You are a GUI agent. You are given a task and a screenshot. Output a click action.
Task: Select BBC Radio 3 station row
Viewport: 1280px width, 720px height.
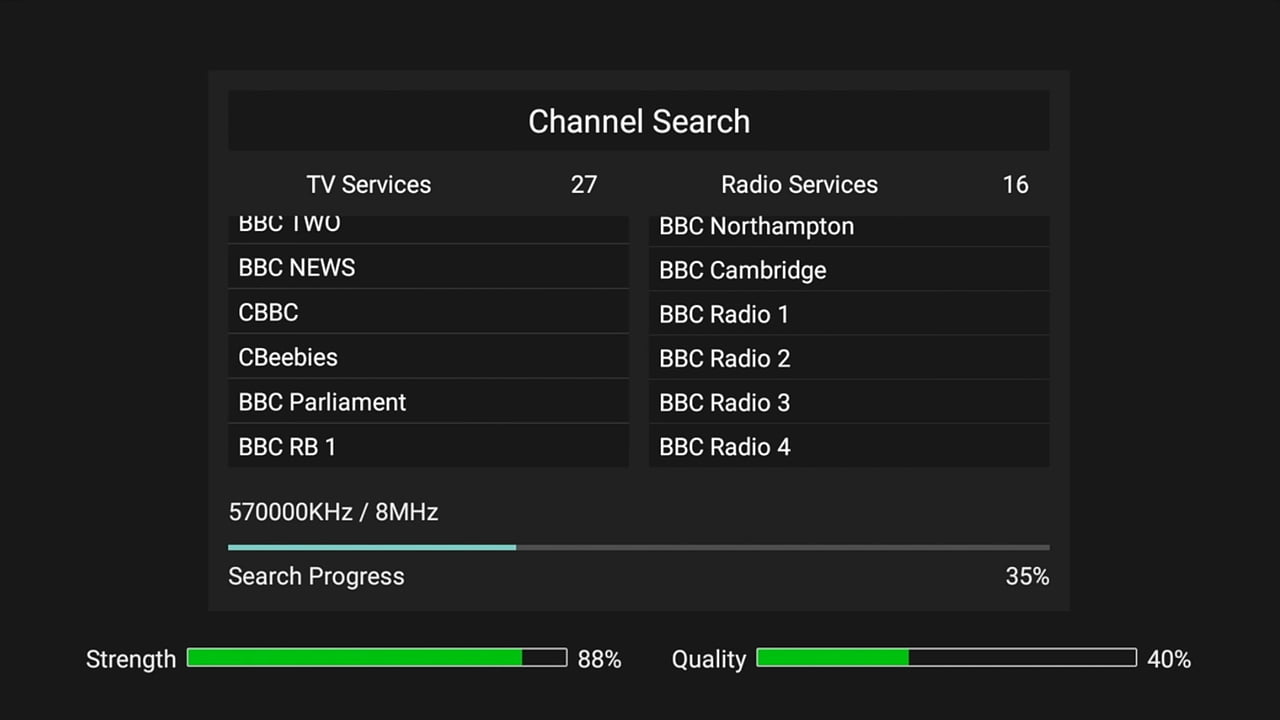[849, 402]
